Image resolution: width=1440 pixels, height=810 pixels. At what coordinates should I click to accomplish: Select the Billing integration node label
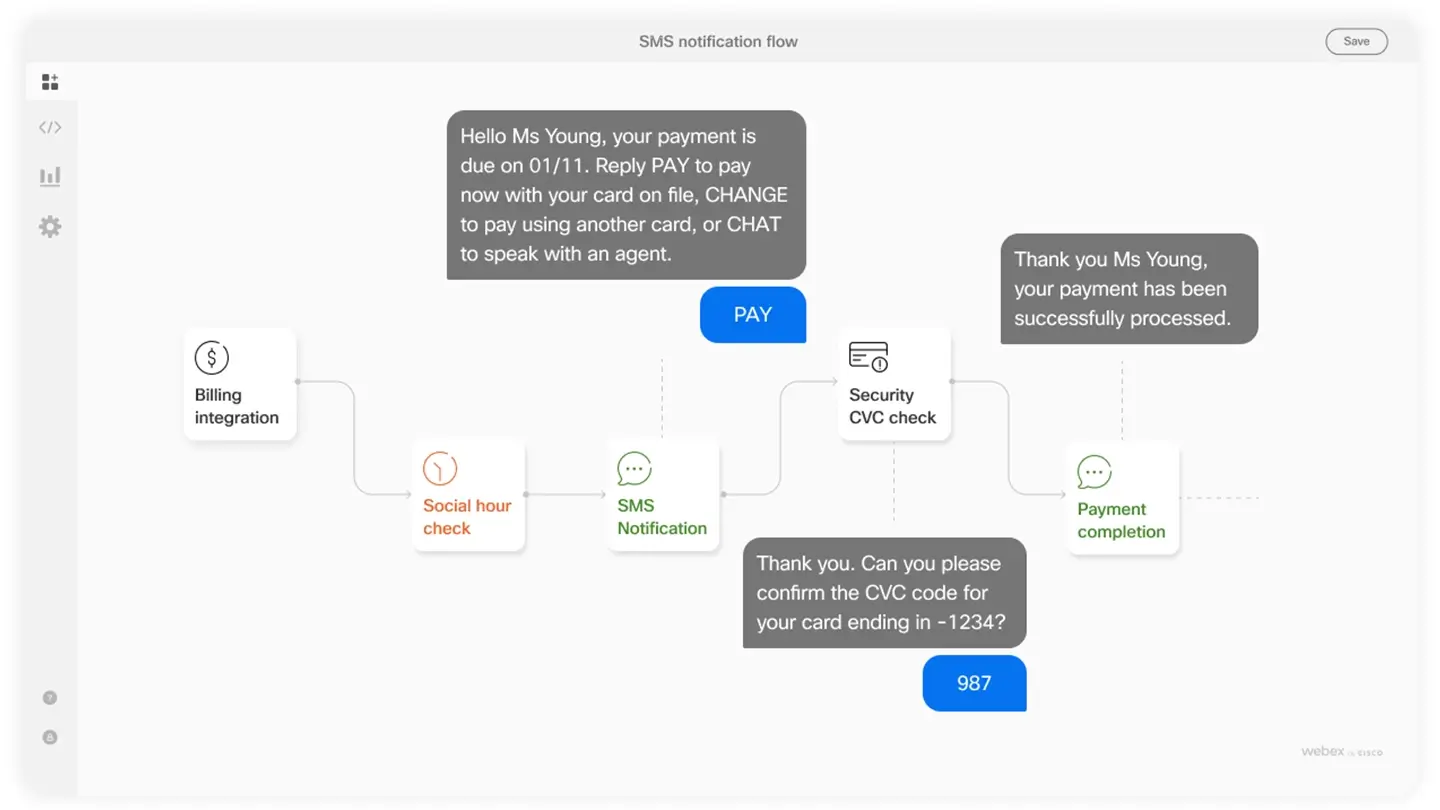pyautogui.click(x=236, y=407)
